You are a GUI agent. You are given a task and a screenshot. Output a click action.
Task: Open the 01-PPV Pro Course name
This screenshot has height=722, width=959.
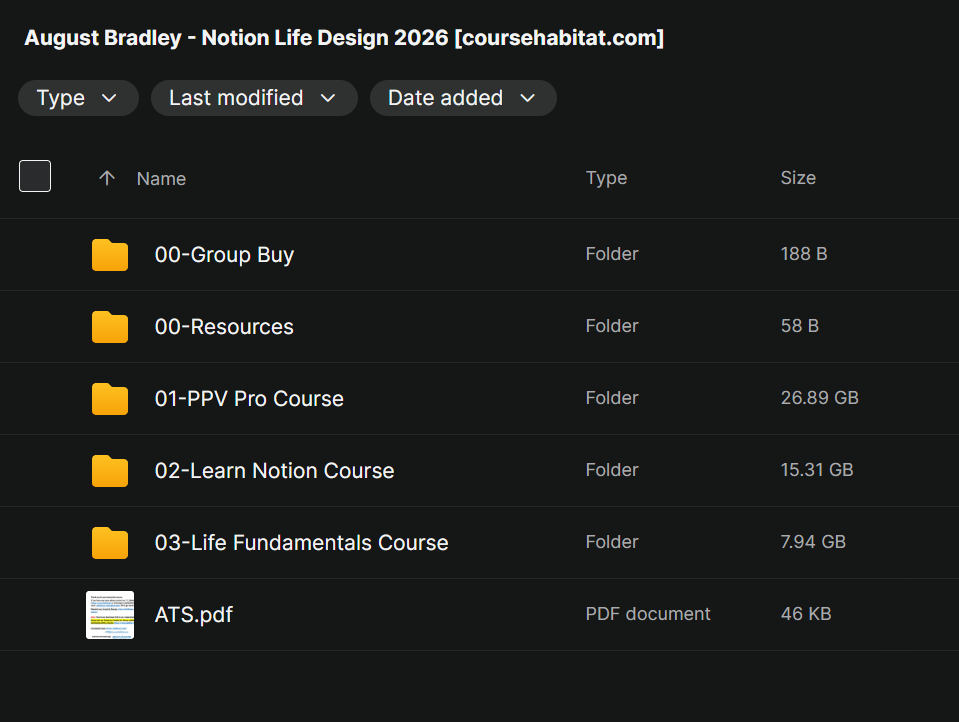pos(249,399)
